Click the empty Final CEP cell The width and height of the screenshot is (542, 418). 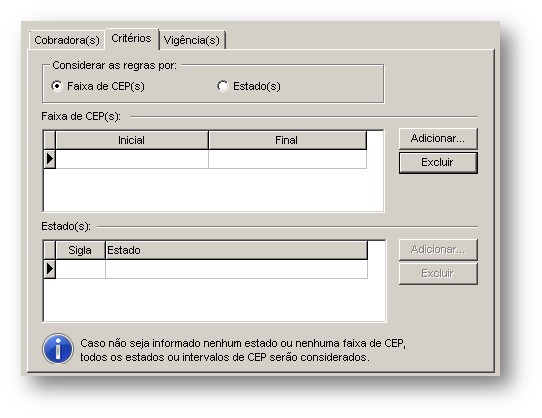(x=287, y=159)
